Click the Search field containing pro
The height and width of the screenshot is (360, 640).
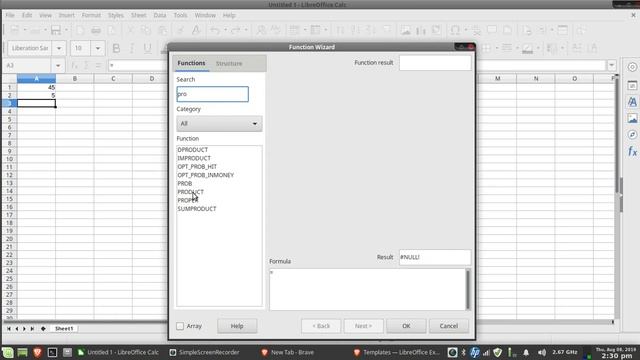[212, 94]
